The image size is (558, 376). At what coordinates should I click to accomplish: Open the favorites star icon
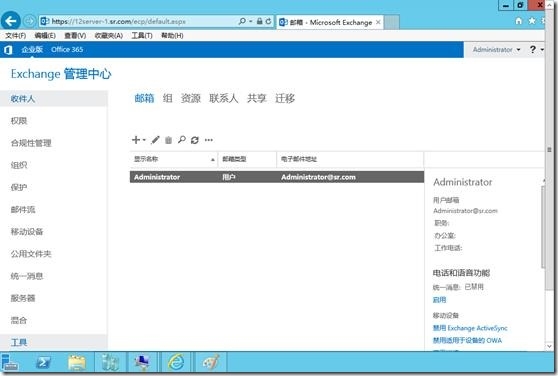532,21
